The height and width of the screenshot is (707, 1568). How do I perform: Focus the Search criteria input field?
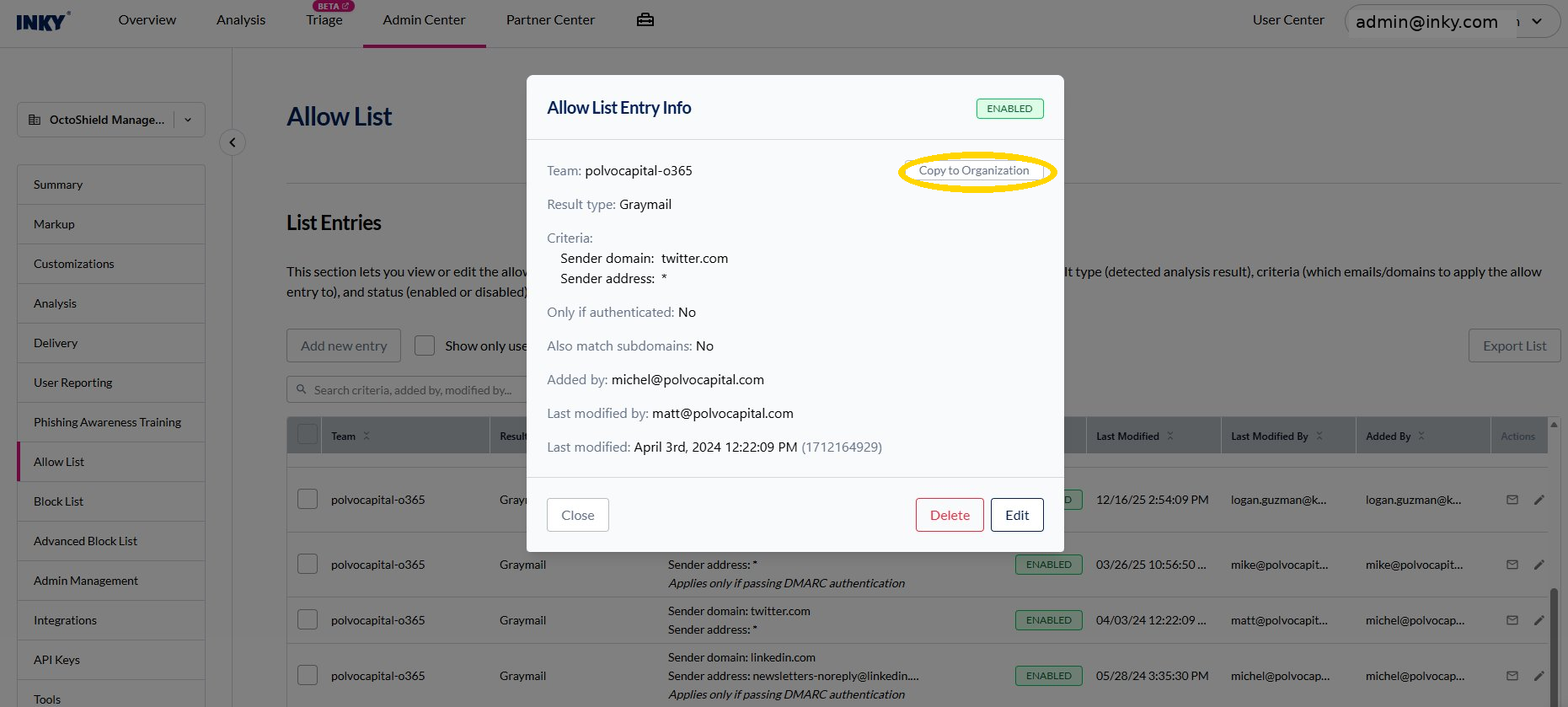coord(407,390)
